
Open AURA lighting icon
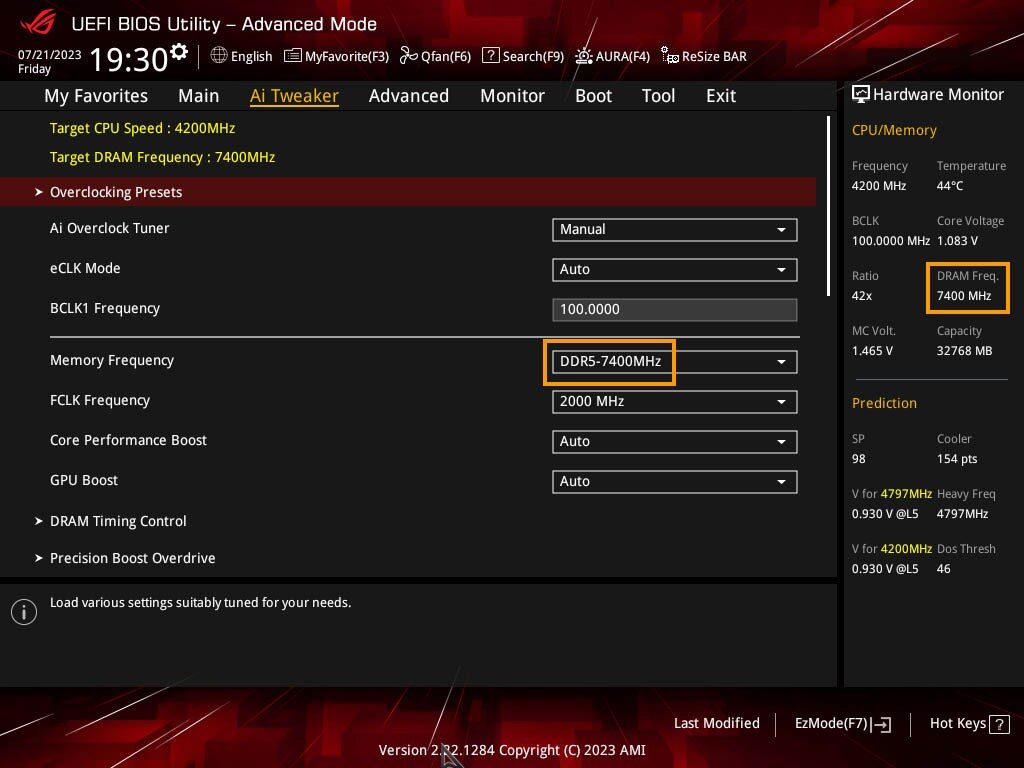click(x=583, y=56)
